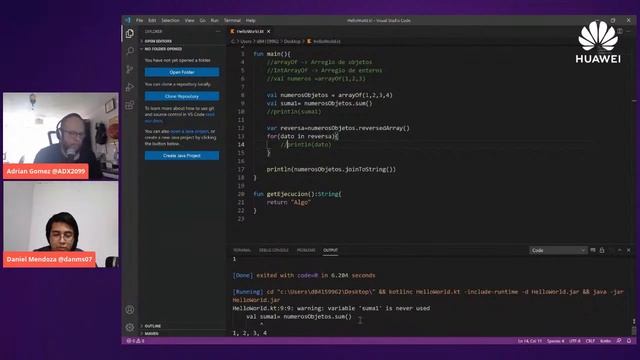Open the Search view in activity bar

(130, 51)
